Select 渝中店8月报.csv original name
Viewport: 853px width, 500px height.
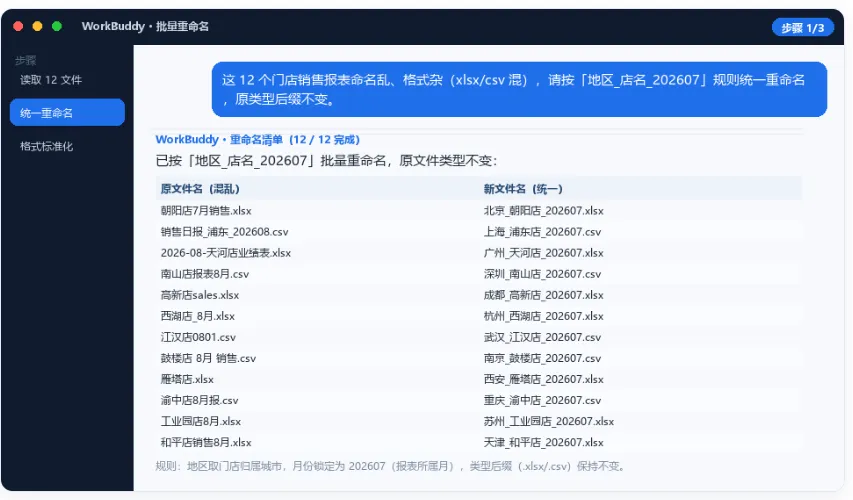pyautogui.click(x=199, y=400)
